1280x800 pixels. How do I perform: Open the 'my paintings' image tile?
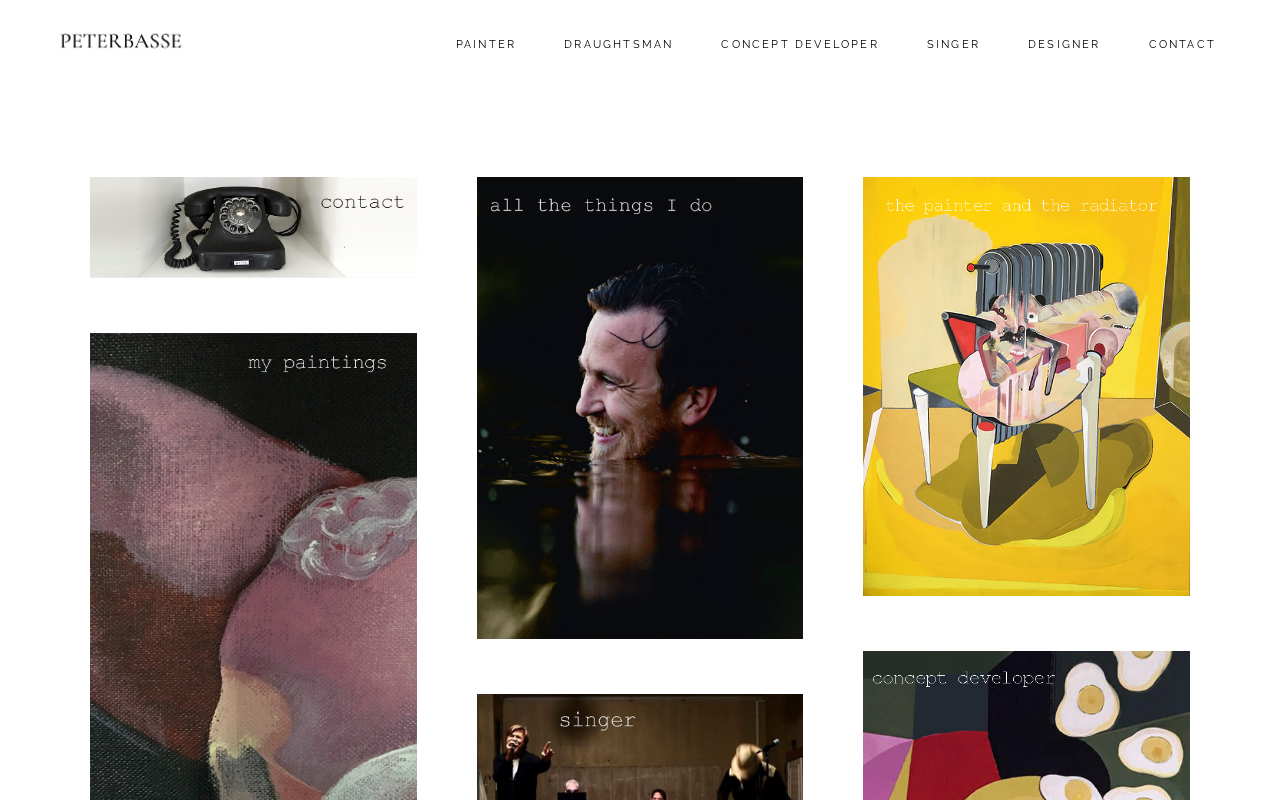coord(253,566)
